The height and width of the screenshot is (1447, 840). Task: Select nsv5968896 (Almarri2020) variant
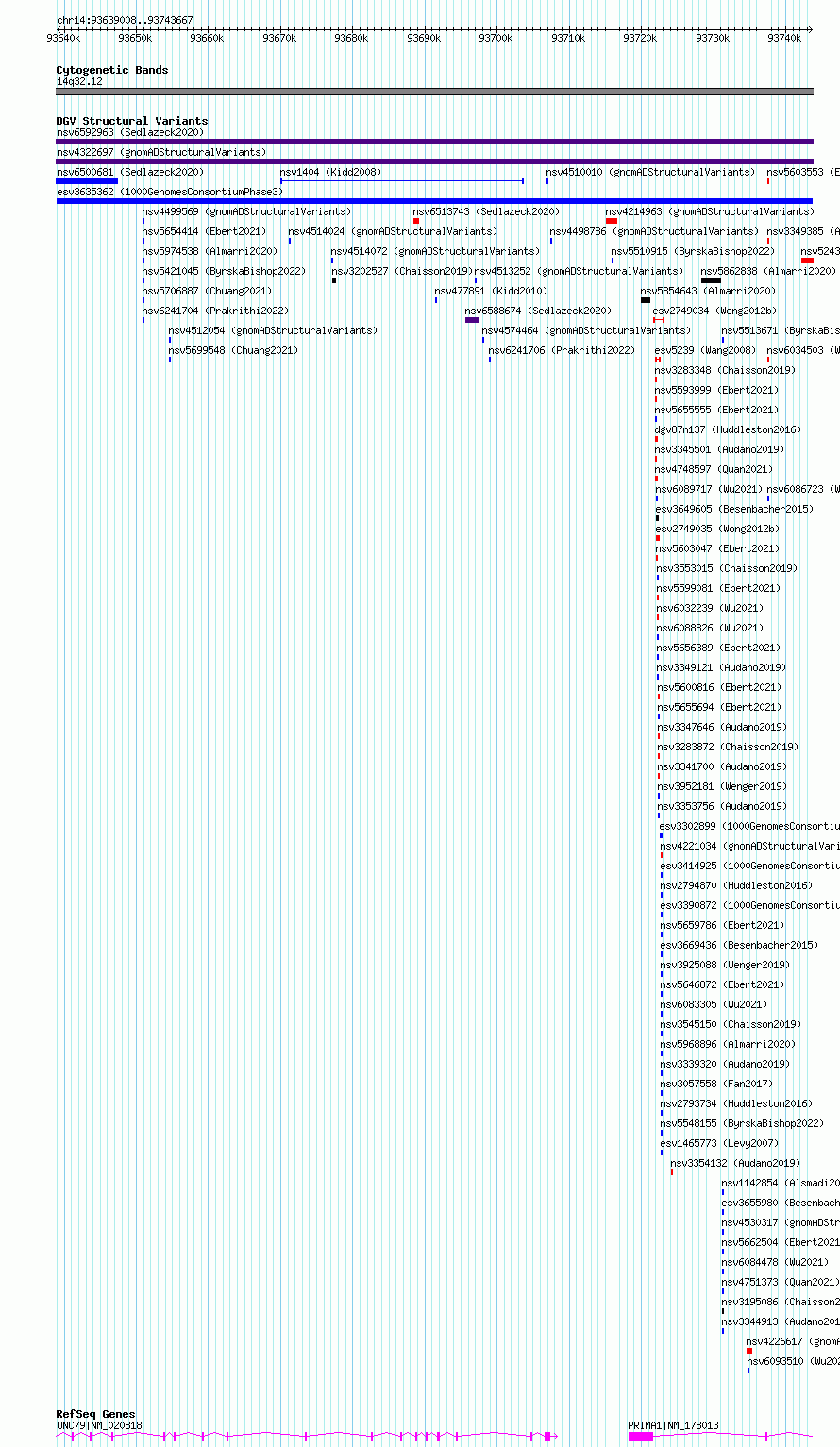728,1044
